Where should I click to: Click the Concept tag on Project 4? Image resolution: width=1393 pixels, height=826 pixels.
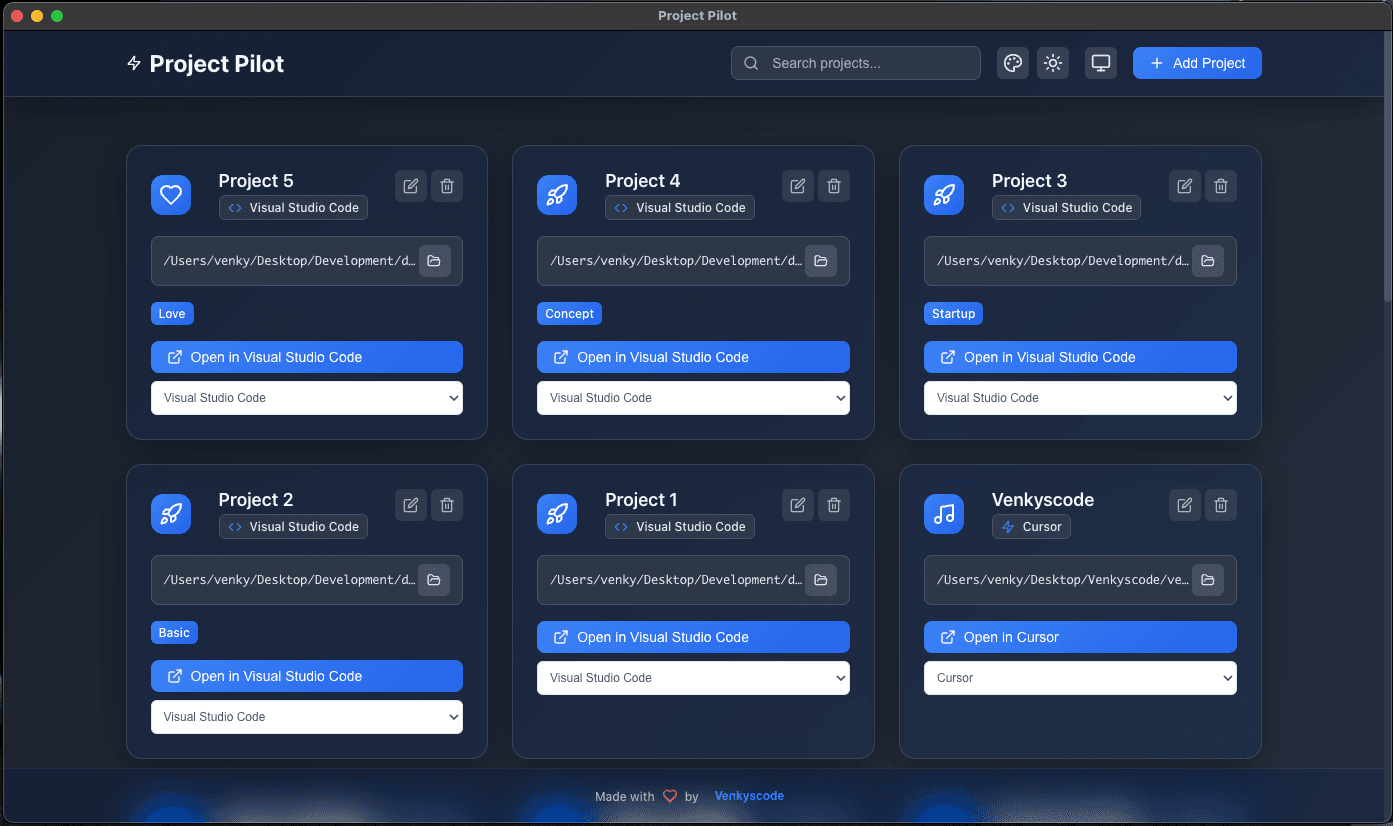[569, 314]
